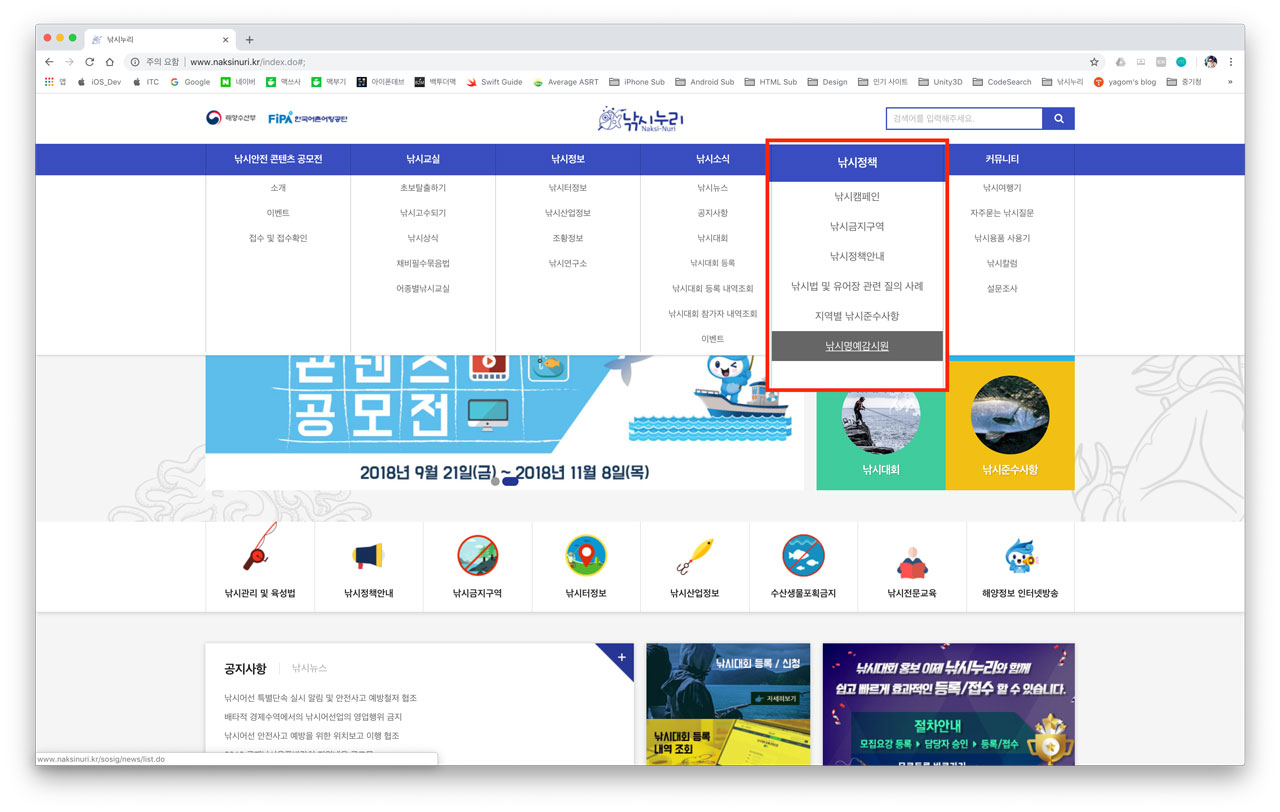Expand 공지사항 with the plus icon
Screen dimensions: 1280x812
click(621, 657)
